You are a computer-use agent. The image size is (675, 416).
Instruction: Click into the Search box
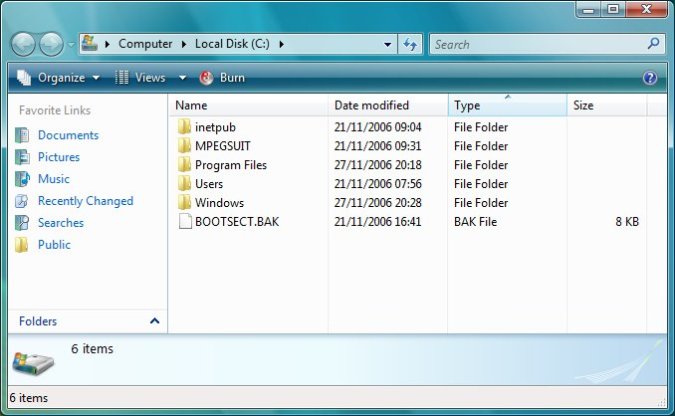(x=536, y=44)
